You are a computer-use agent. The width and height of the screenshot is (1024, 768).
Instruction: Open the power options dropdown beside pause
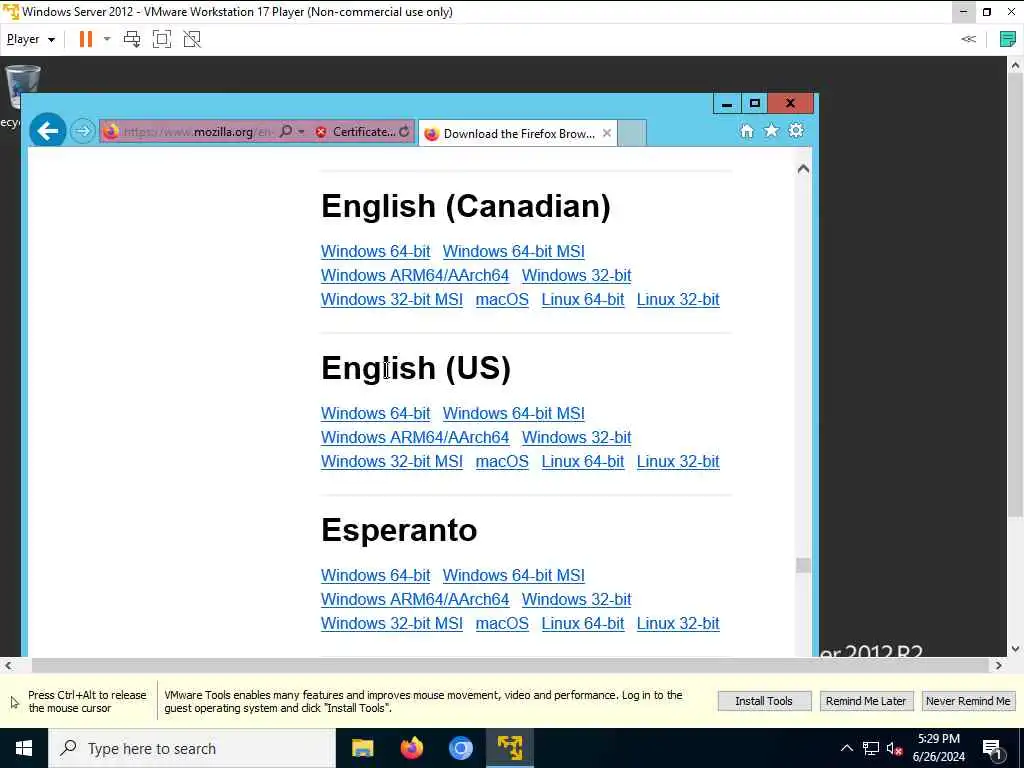pos(107,39)
